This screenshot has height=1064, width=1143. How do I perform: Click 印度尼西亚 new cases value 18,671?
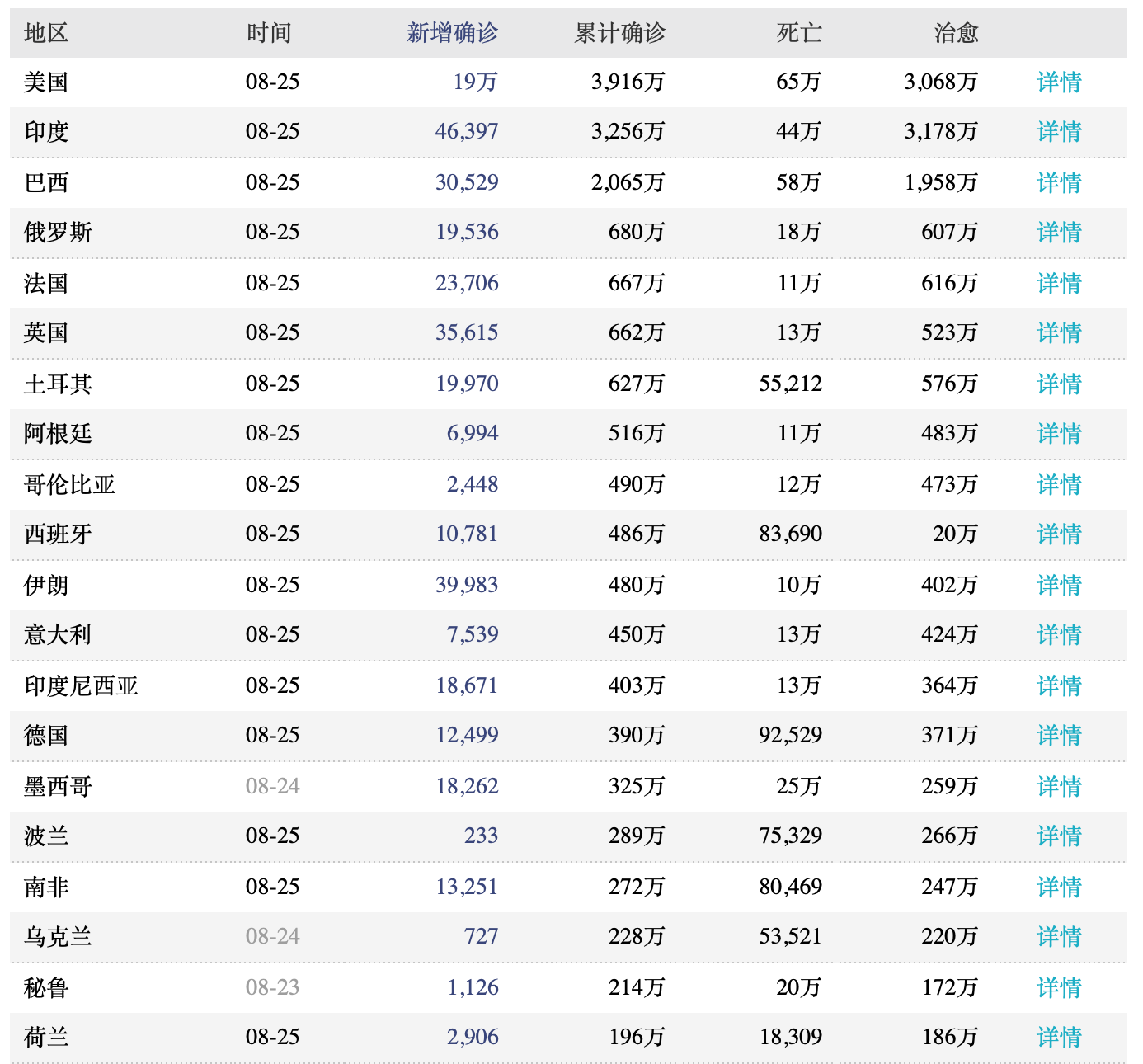tap(467, 685)
